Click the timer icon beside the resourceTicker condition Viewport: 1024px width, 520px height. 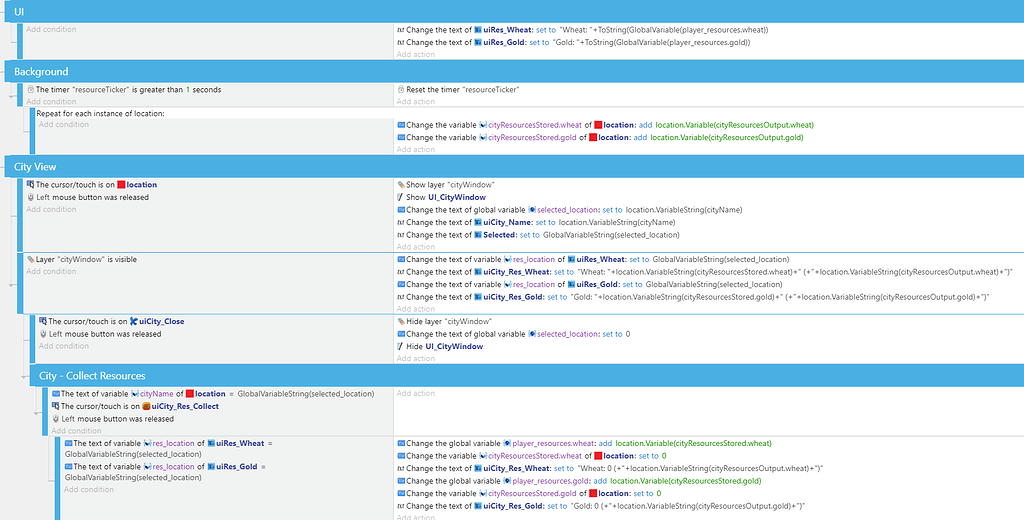point(30,90)
